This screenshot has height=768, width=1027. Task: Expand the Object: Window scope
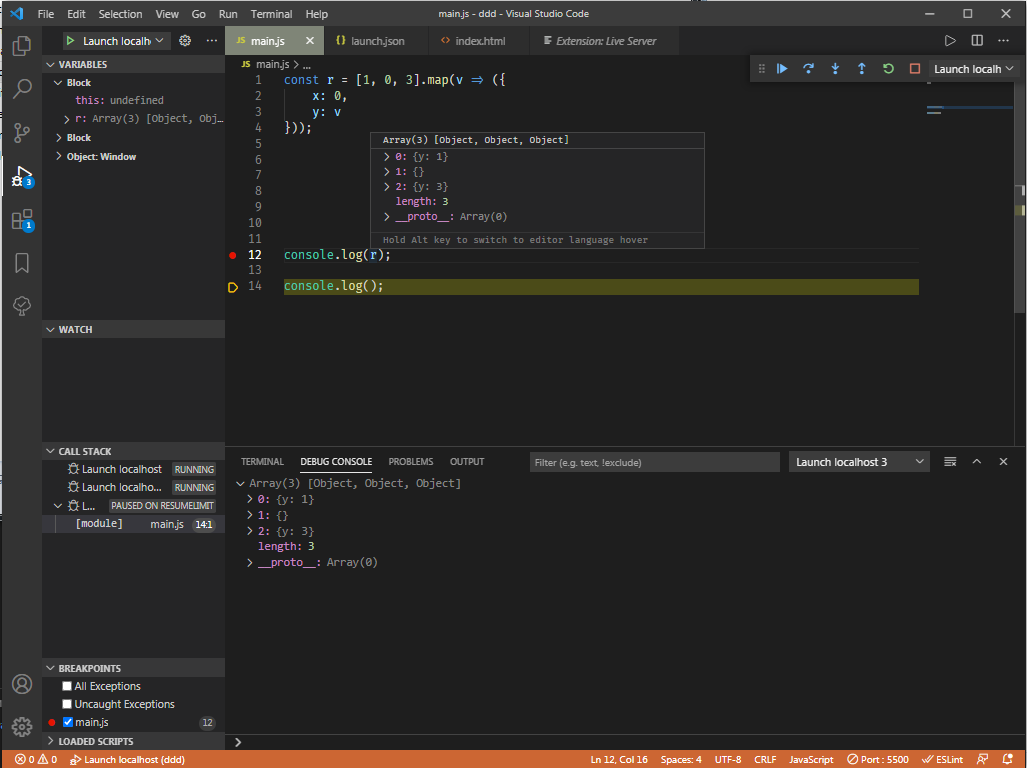pyautogui.click(x=59, y=156)
